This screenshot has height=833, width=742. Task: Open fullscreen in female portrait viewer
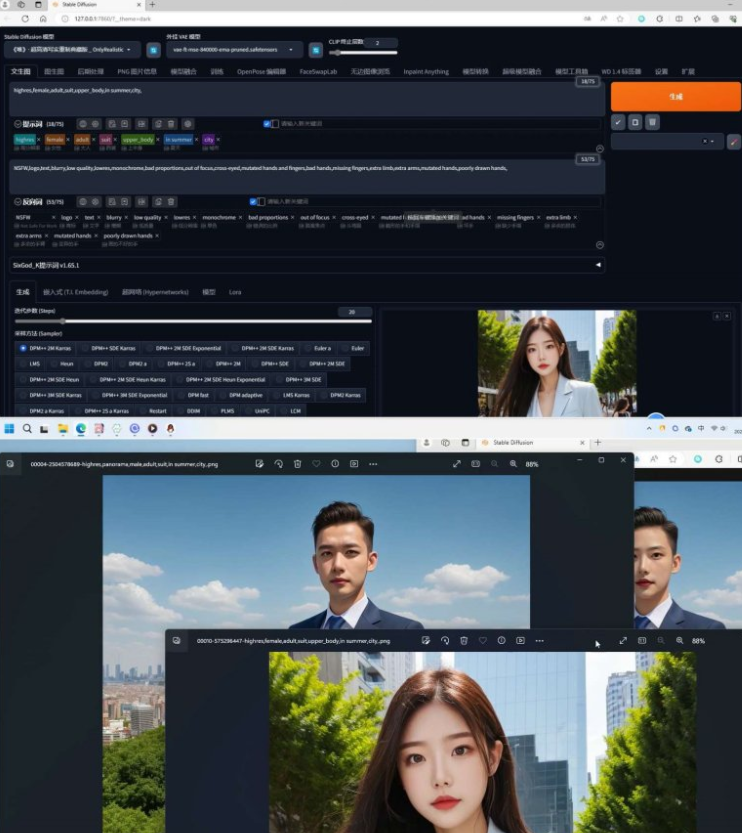(x=623, y=641)
